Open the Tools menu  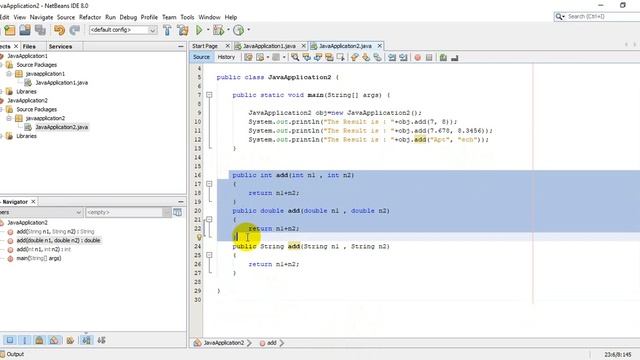pos(187,17)
